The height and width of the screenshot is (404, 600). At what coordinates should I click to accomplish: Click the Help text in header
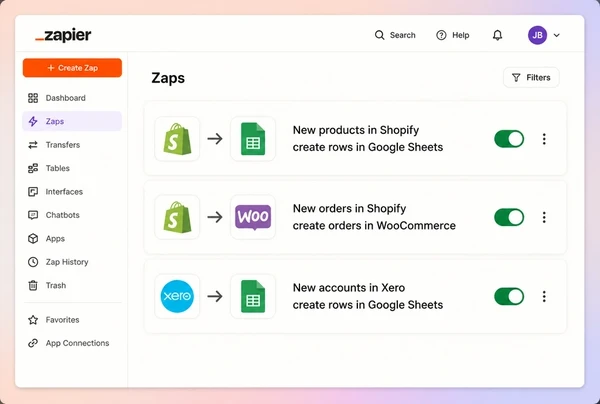point(461,35)
